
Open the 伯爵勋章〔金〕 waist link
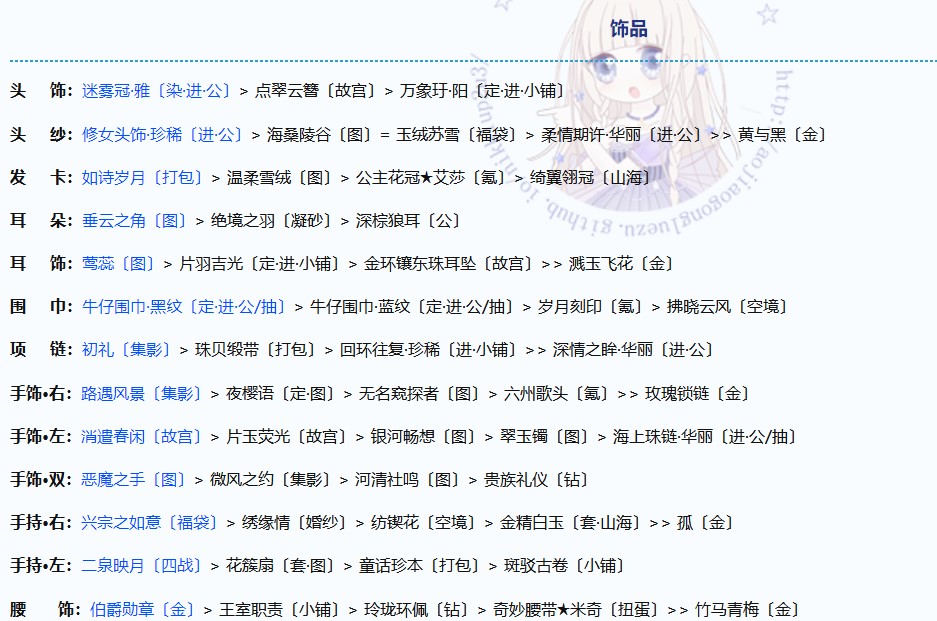pos(142,609)
